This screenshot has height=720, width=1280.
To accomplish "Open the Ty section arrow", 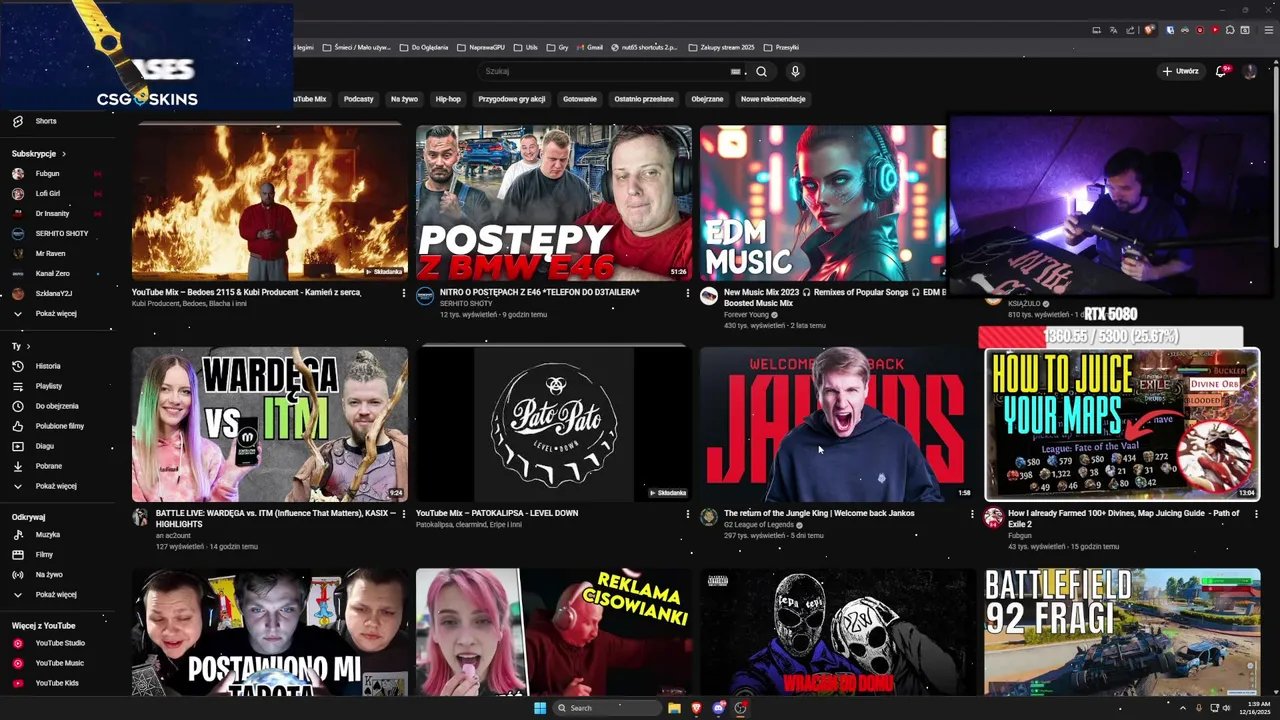I will pos(29,346).
